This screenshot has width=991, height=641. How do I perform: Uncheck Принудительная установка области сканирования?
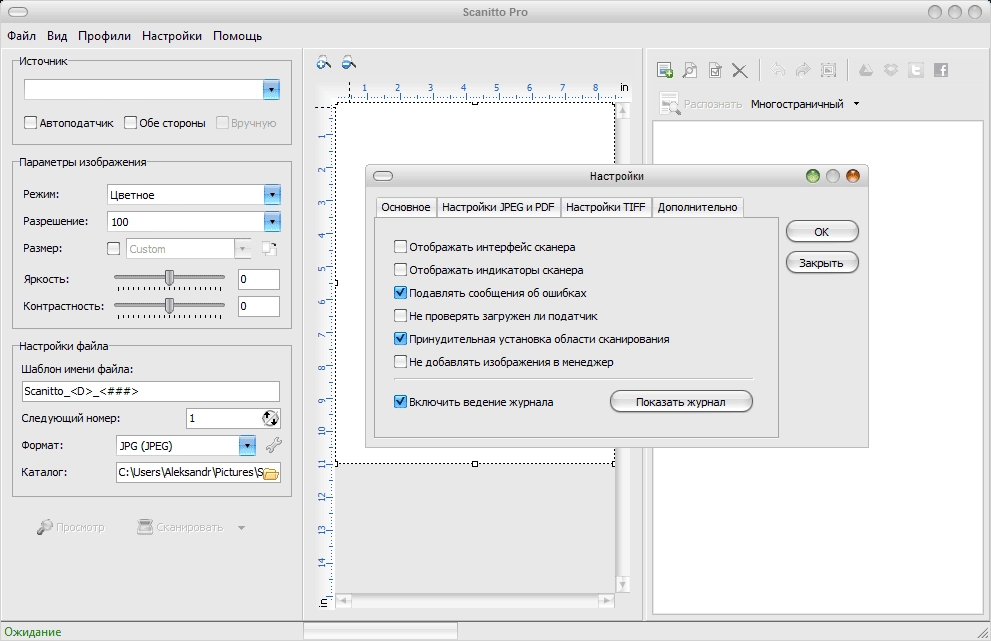(x=400, y=339)
